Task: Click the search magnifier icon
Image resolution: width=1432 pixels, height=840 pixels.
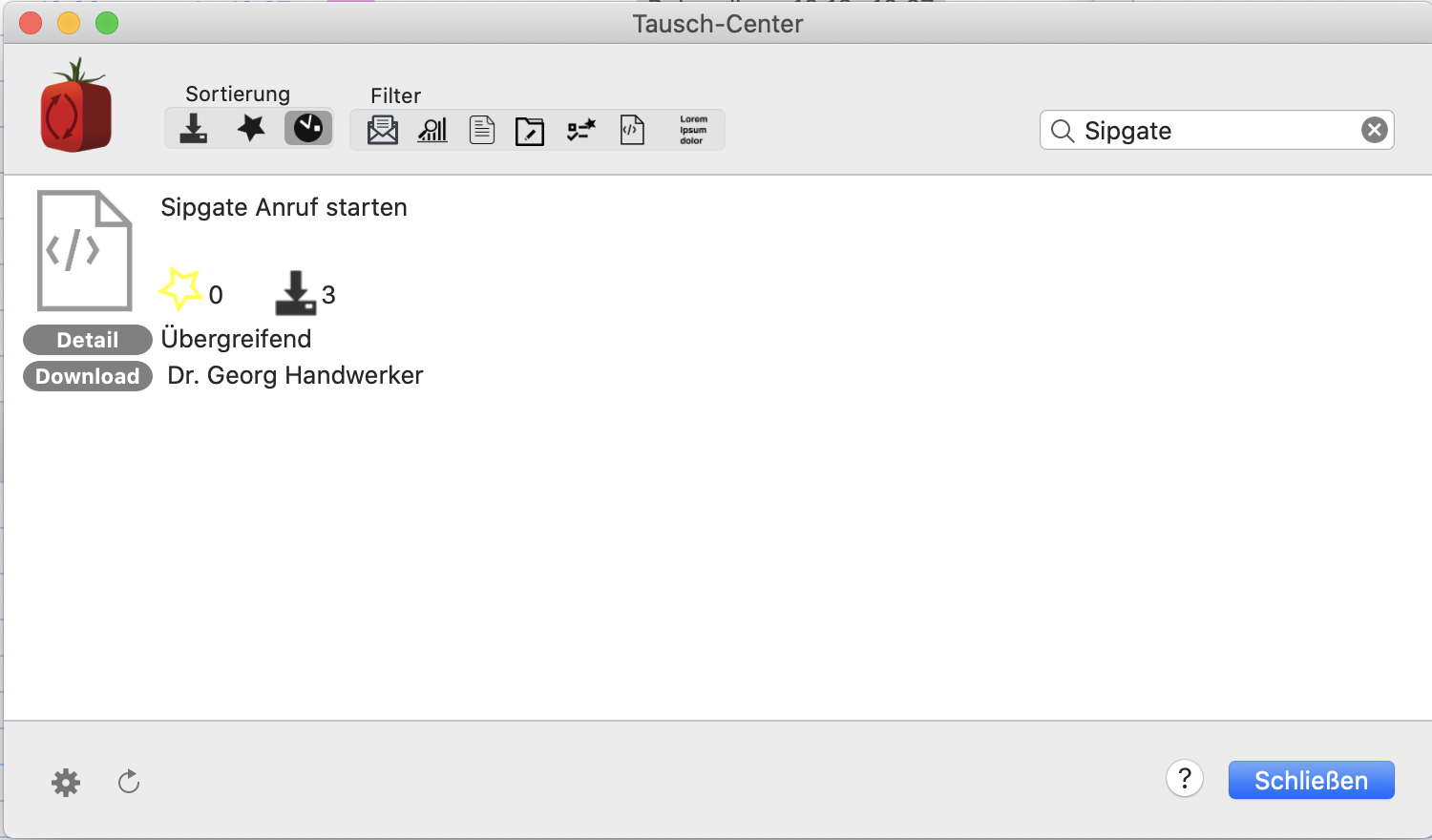Action: pos(1063,131)
